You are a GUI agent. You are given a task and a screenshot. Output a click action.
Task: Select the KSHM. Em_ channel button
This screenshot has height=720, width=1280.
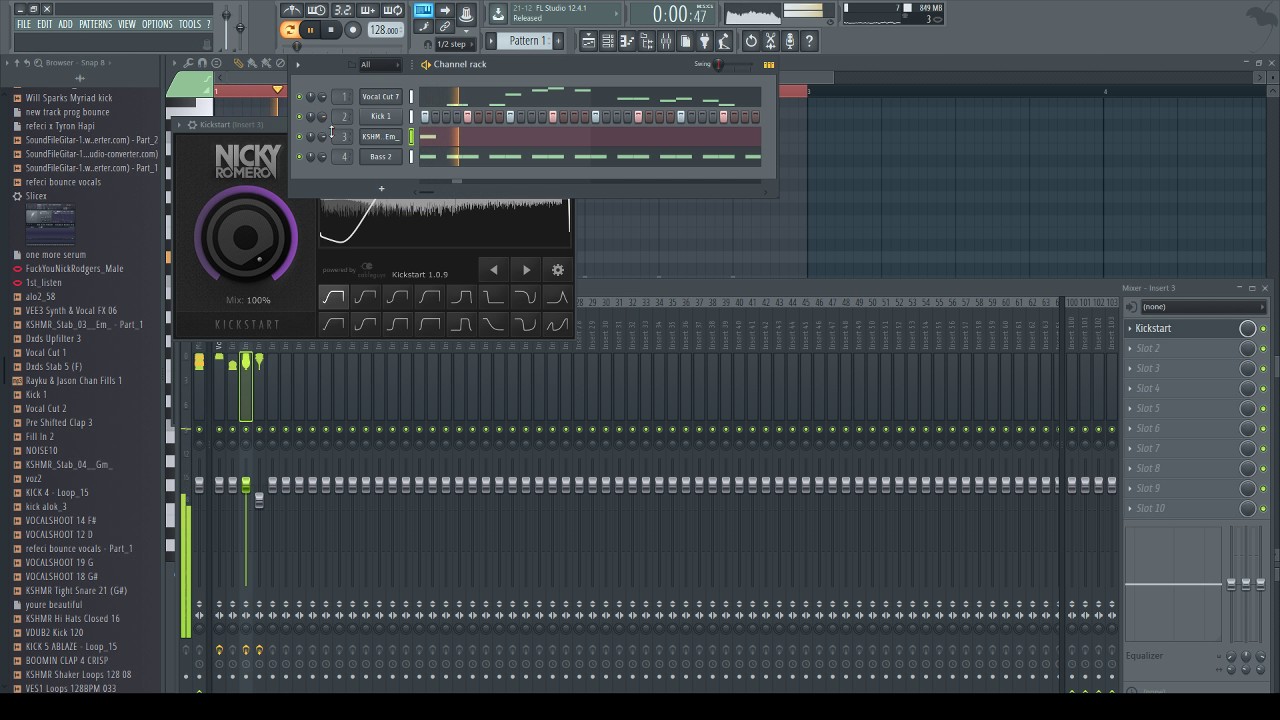(x=380, y=137)
